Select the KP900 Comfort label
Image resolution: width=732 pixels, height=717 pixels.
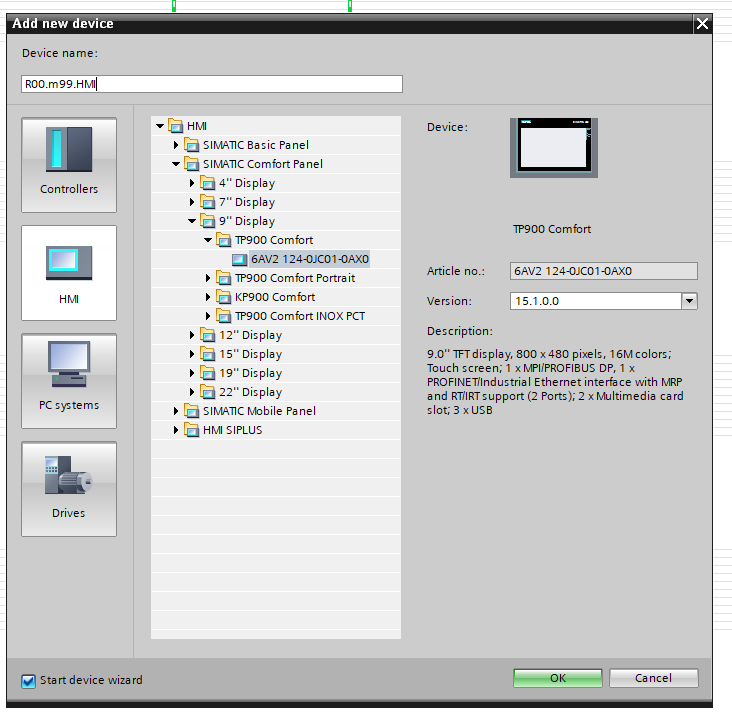tap(275, 297)
